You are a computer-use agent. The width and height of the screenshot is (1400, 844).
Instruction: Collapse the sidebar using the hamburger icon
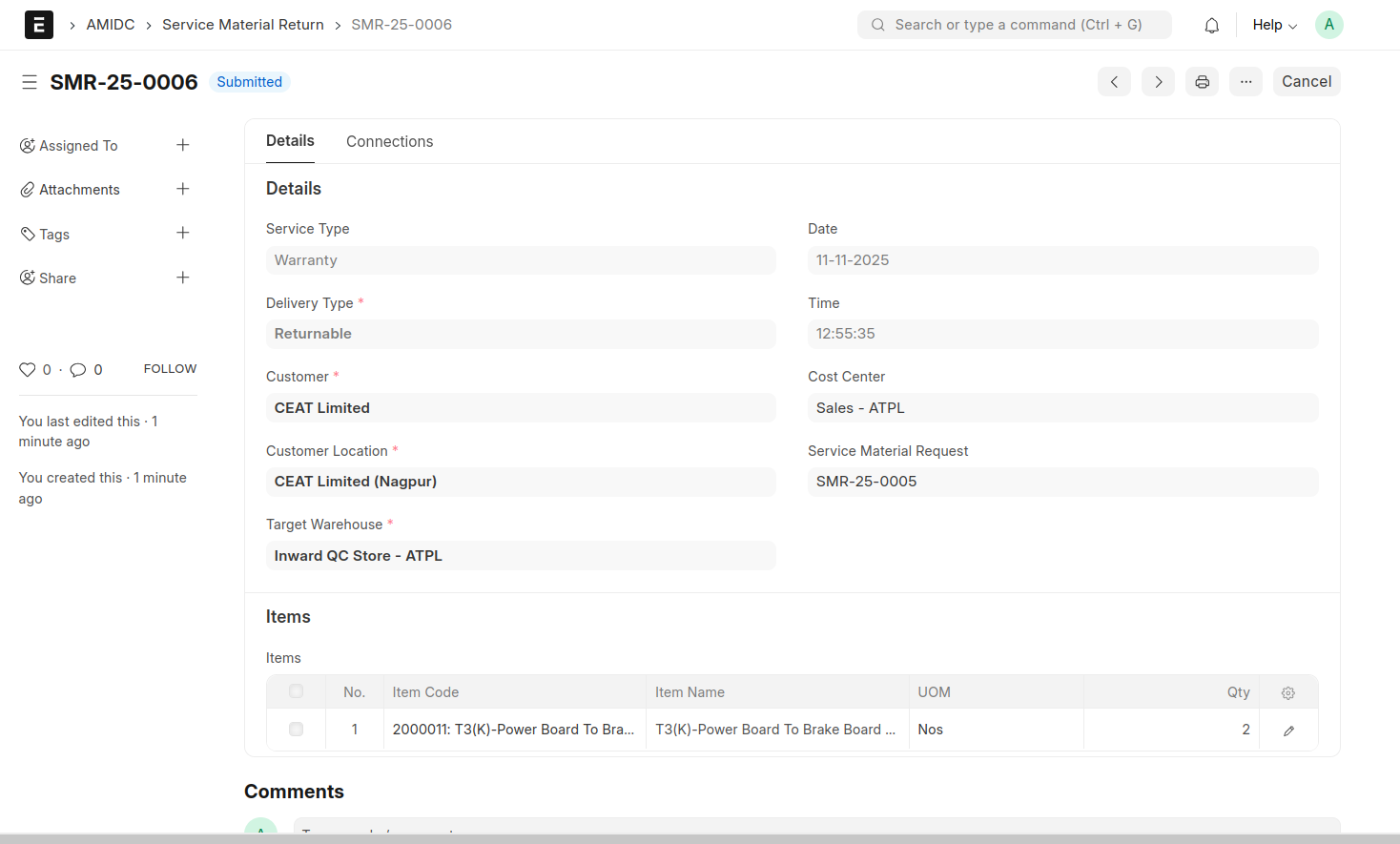coord(30,81)
